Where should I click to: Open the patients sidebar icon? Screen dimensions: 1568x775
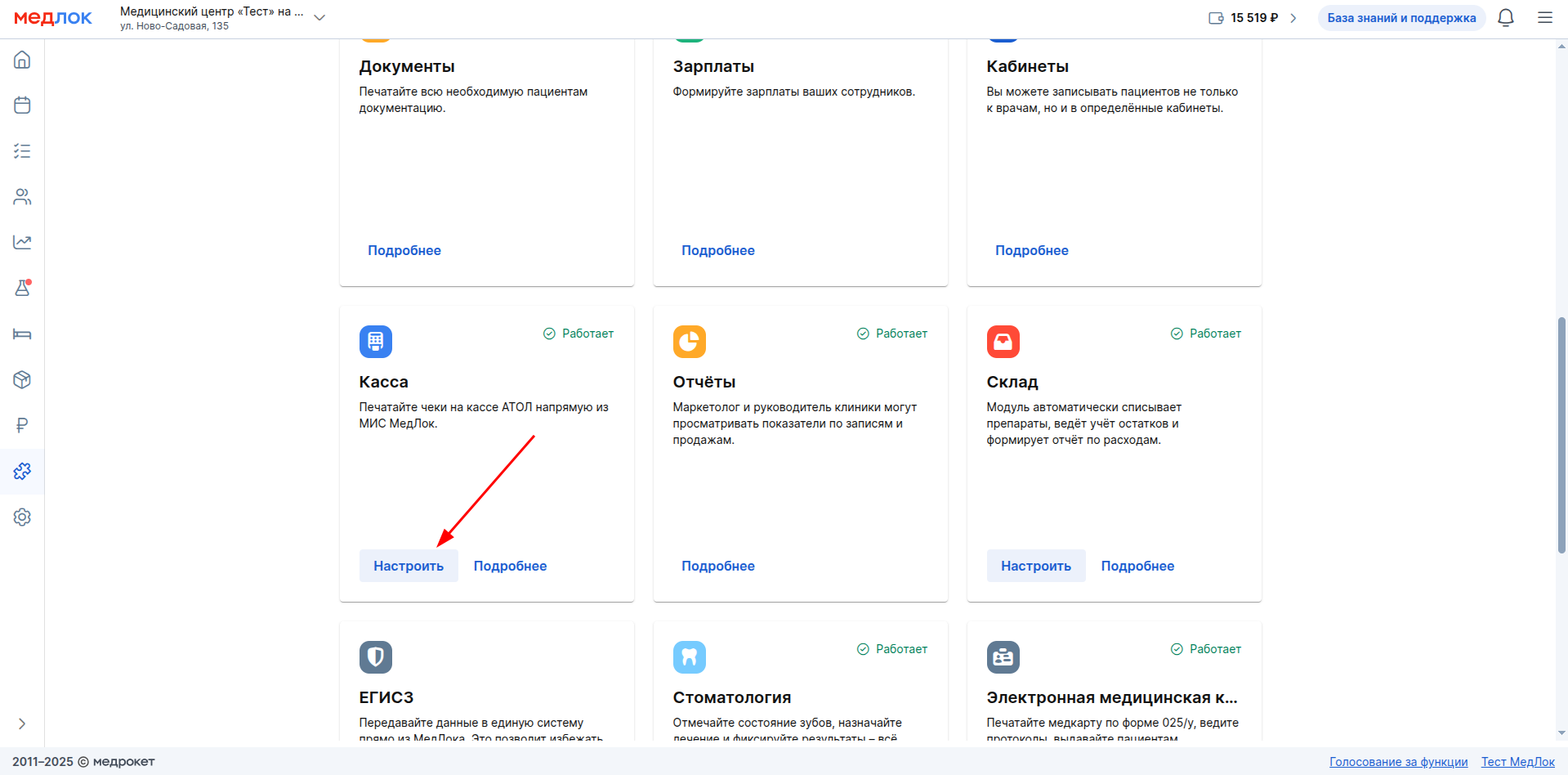[22, 197]
